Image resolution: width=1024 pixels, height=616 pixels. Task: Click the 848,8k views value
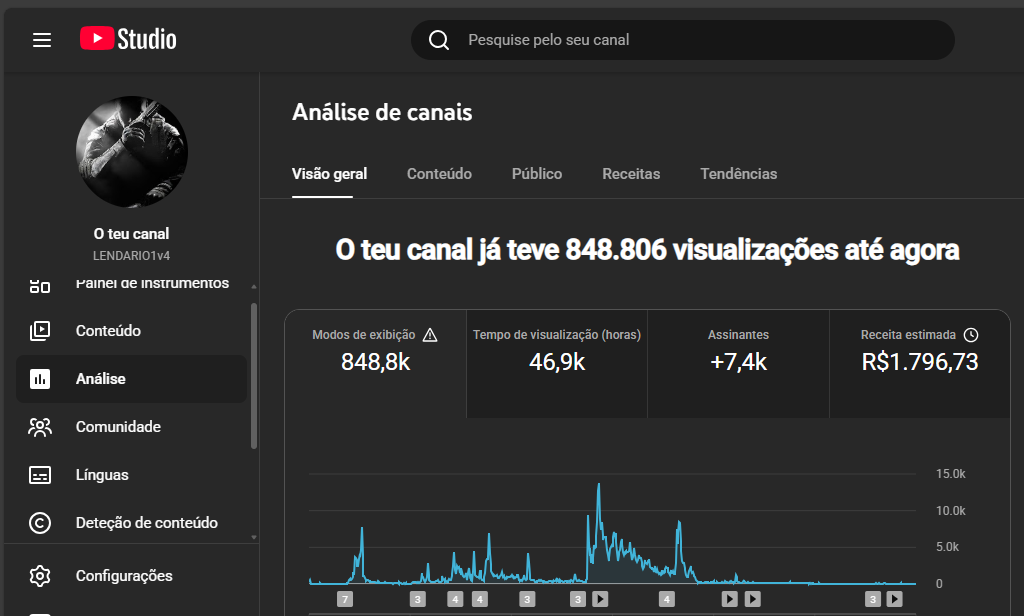click(x=376, y=362)
